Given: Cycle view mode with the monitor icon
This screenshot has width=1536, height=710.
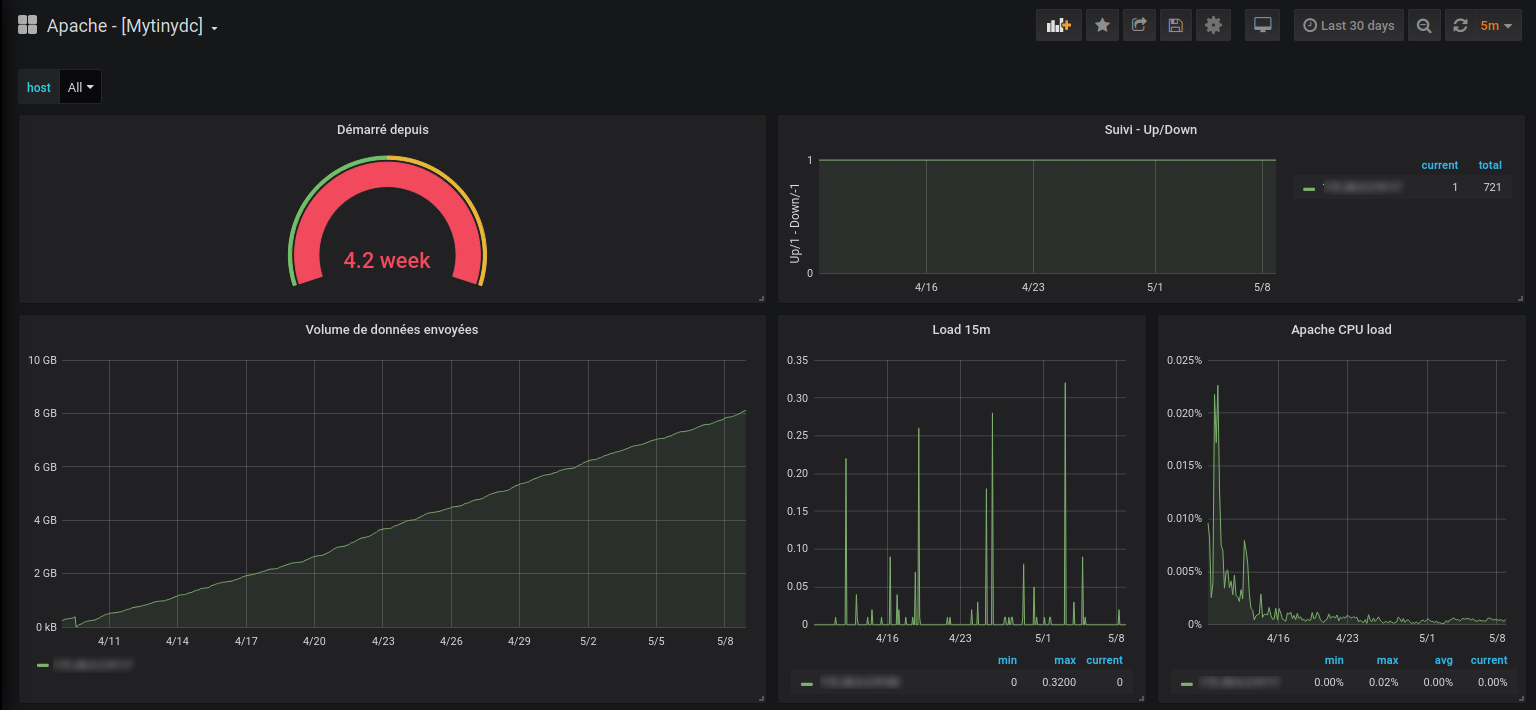Looking at the screenshot, I should coord(1263,26).
